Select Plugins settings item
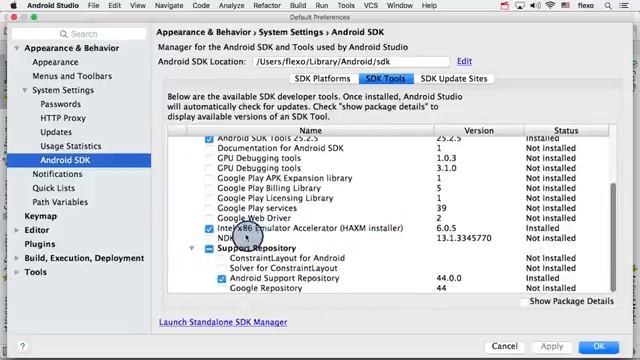This screenshot has width=640, height=360. click(40, 244)
